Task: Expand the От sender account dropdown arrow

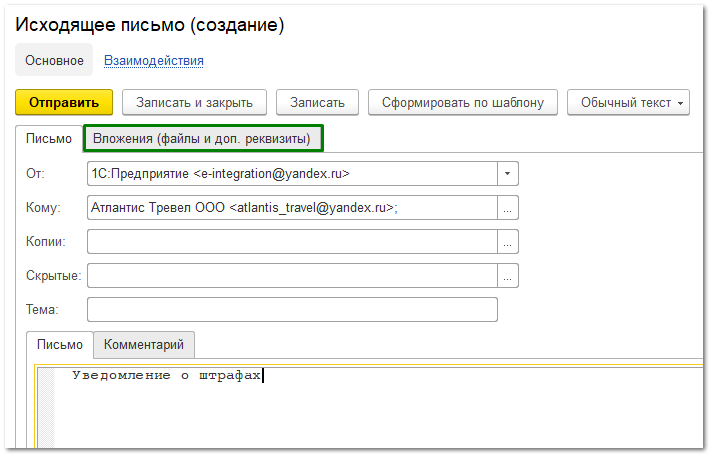Action: point(508,174)
